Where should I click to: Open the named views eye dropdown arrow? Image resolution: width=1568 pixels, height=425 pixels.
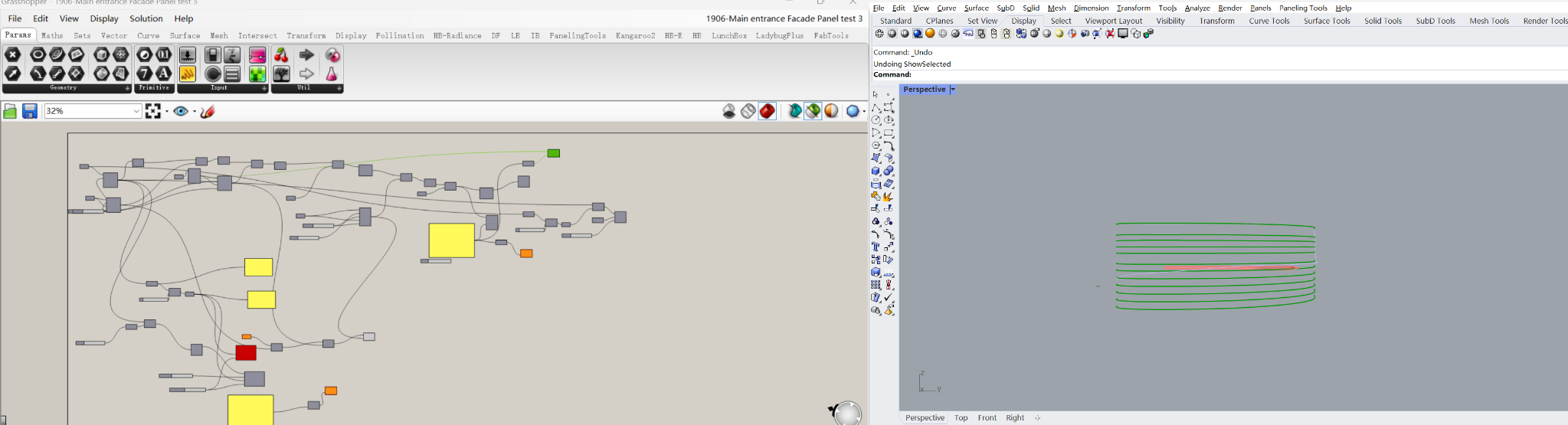coord(195,111)
